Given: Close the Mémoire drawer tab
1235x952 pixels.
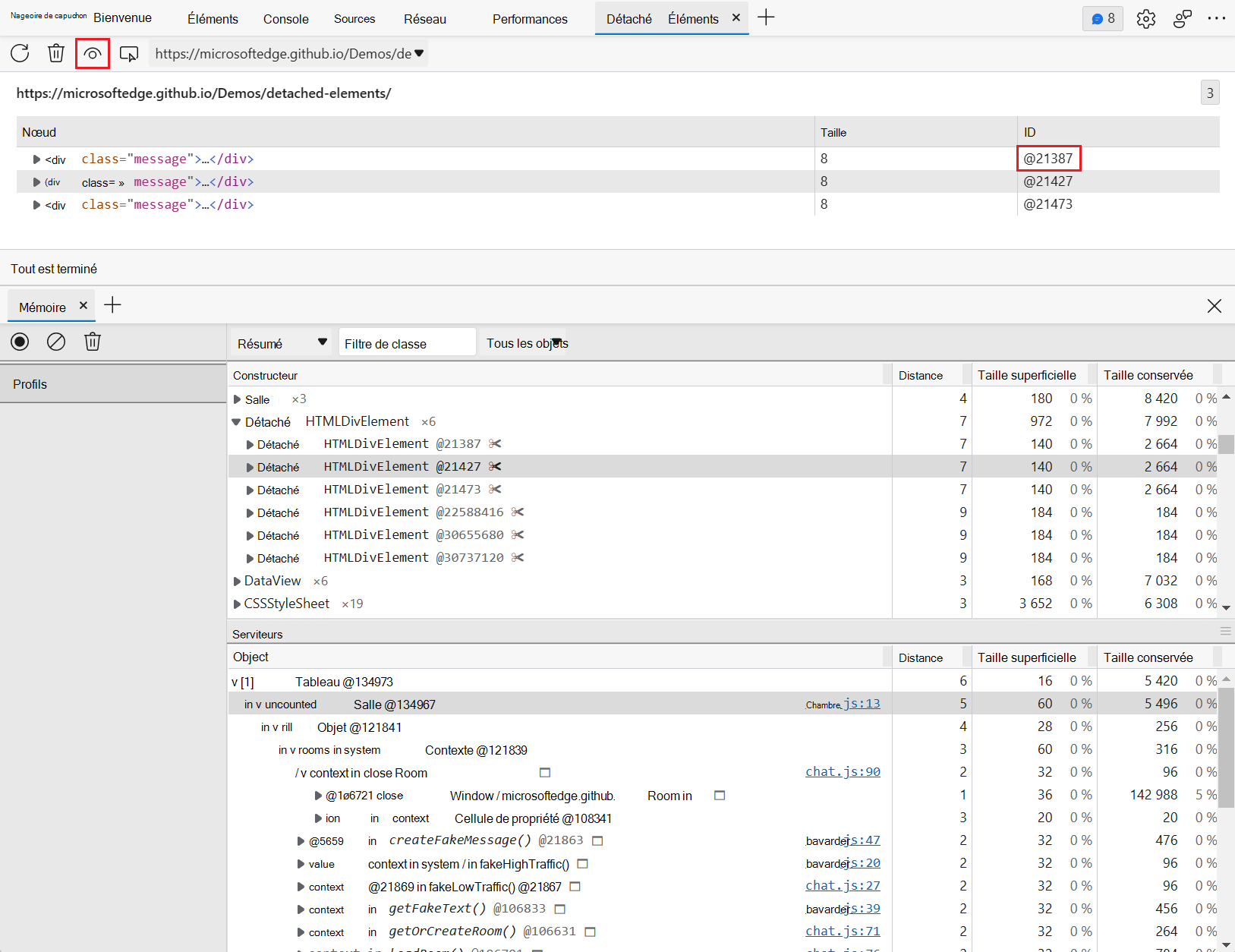Looking at the screenshot, I should (x=83, y=305).
